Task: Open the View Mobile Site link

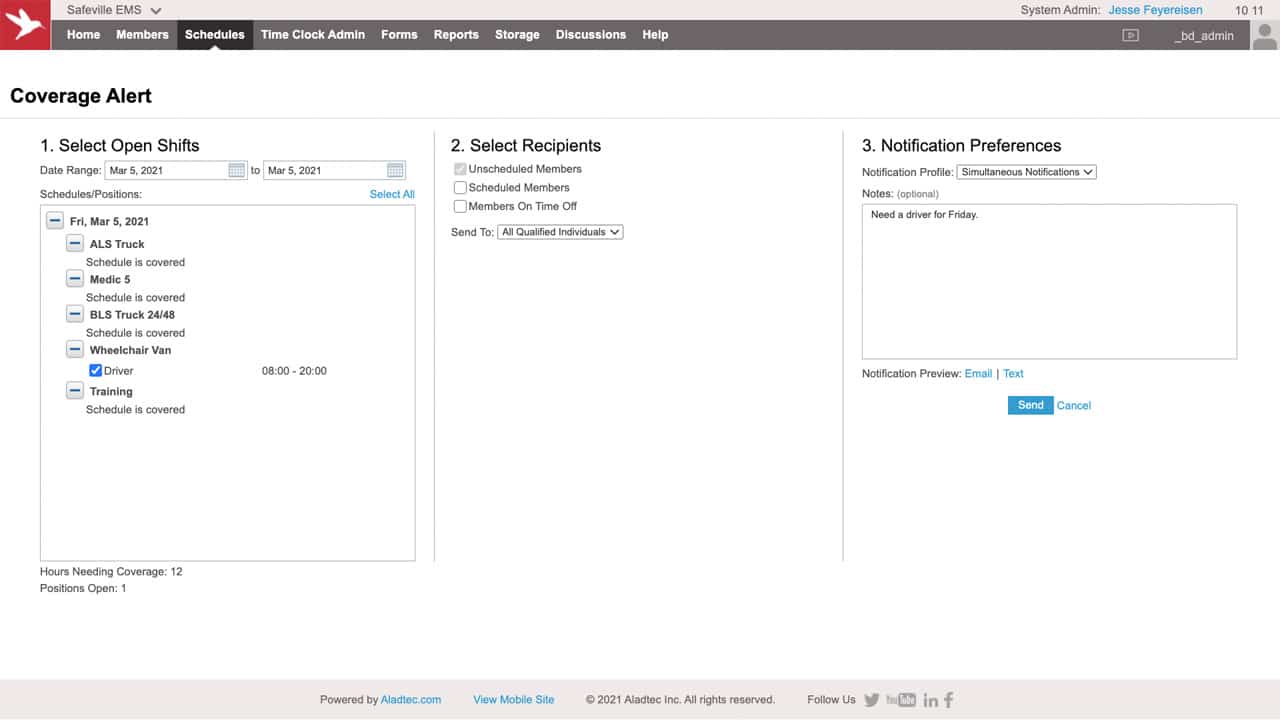Action: 514,700
